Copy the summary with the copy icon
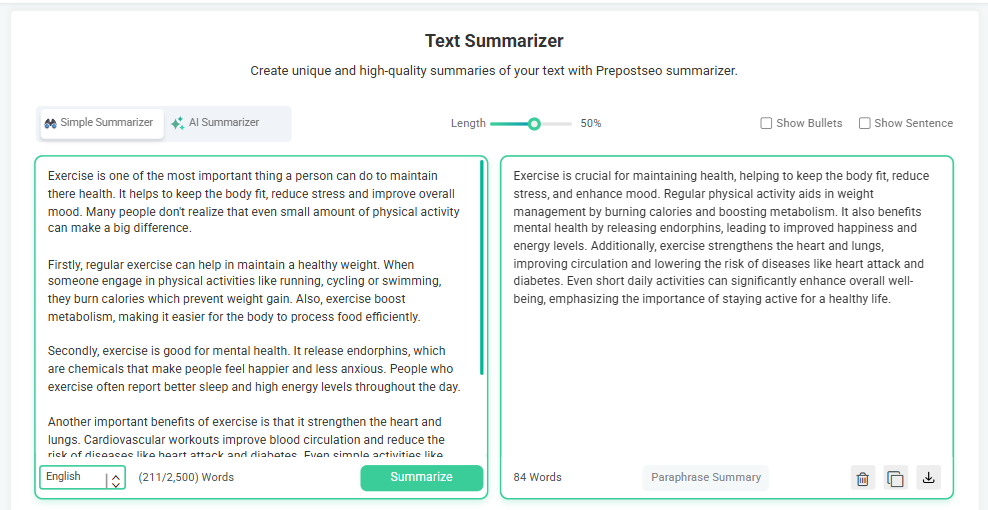This screenshot has width=988, height=510. pyautogui.click(x=895, y=478)
